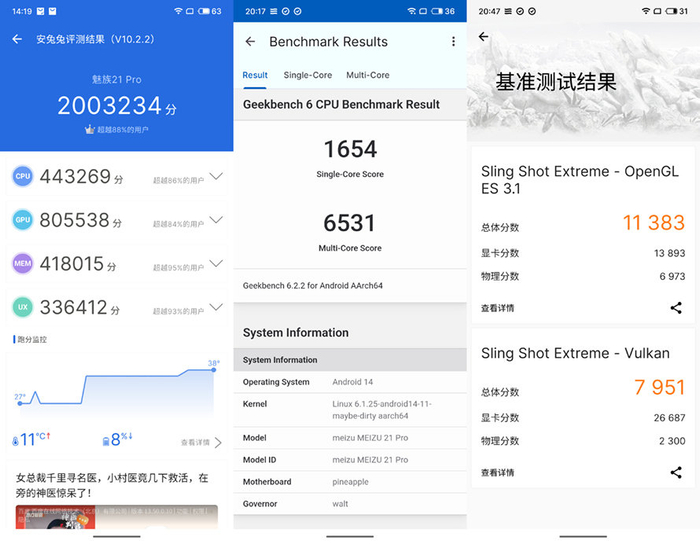Viewport: 700px width, 544px height.
Task: Expand CPU score 443269 details
Action: click(216, 176)
